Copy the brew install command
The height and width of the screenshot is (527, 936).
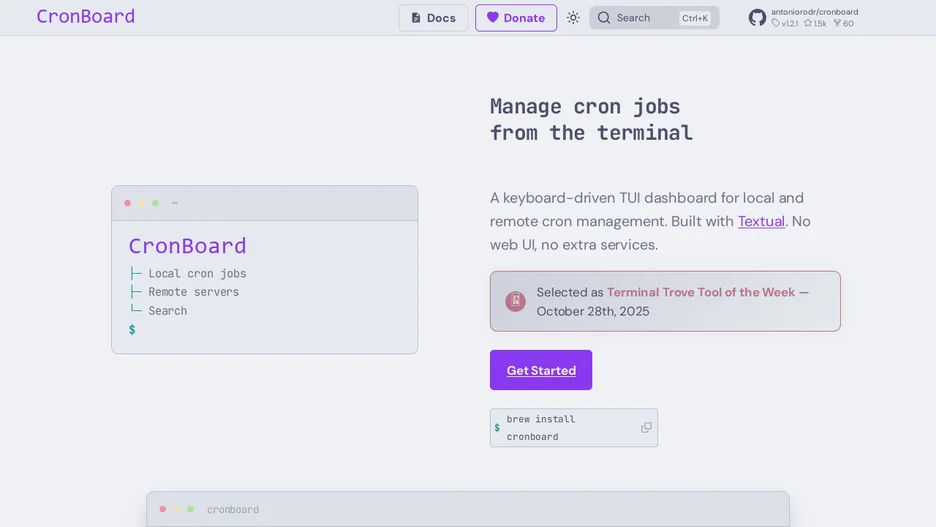pos(646,427)
